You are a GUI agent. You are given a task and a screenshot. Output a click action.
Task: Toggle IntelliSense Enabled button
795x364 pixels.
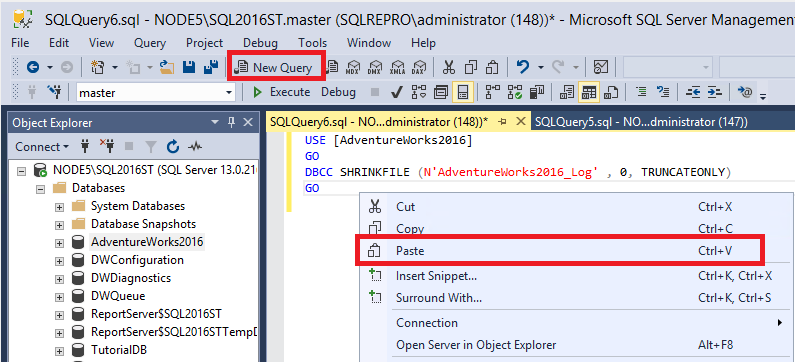point(462,92)
